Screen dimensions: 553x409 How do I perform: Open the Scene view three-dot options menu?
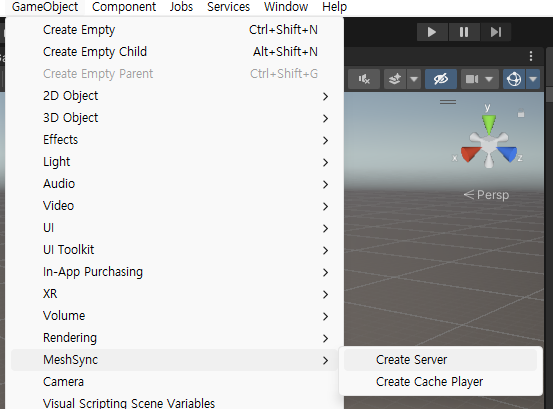pos(531,56)
